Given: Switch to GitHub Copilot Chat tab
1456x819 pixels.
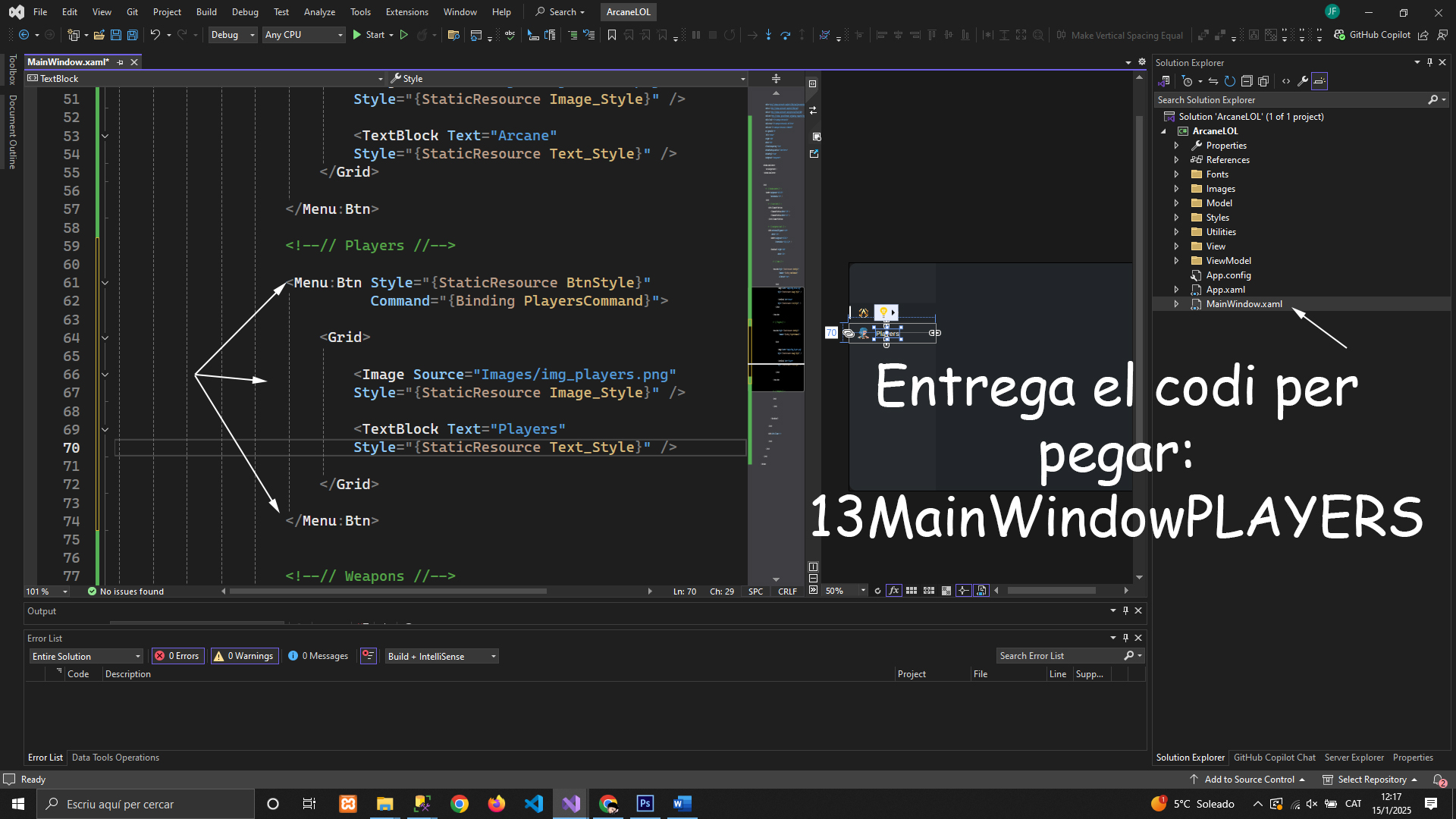Looking at the screenshot, I should click(x=1274, y=758).
